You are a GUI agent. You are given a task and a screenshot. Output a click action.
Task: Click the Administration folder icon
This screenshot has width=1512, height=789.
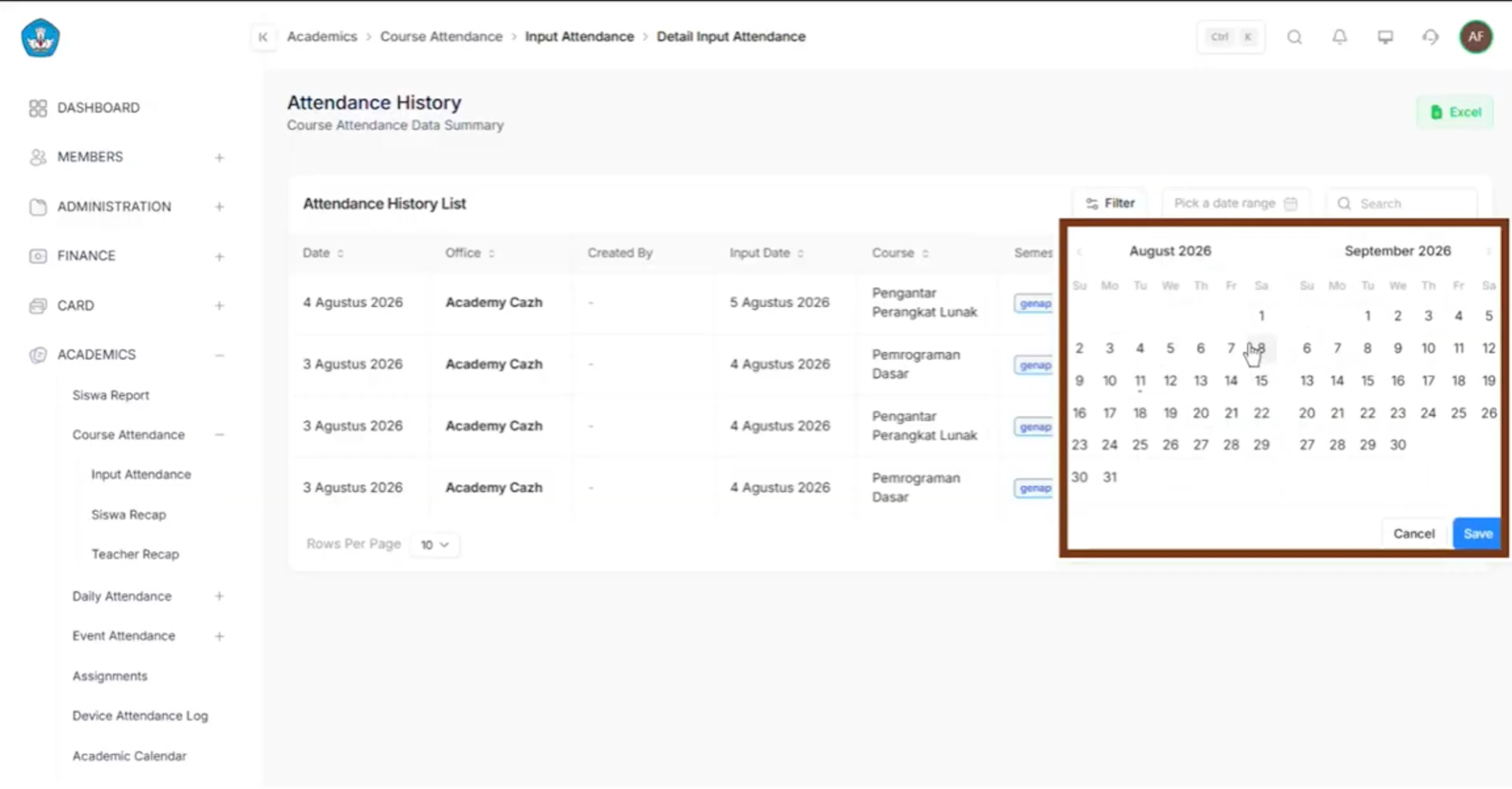[37, 207]
